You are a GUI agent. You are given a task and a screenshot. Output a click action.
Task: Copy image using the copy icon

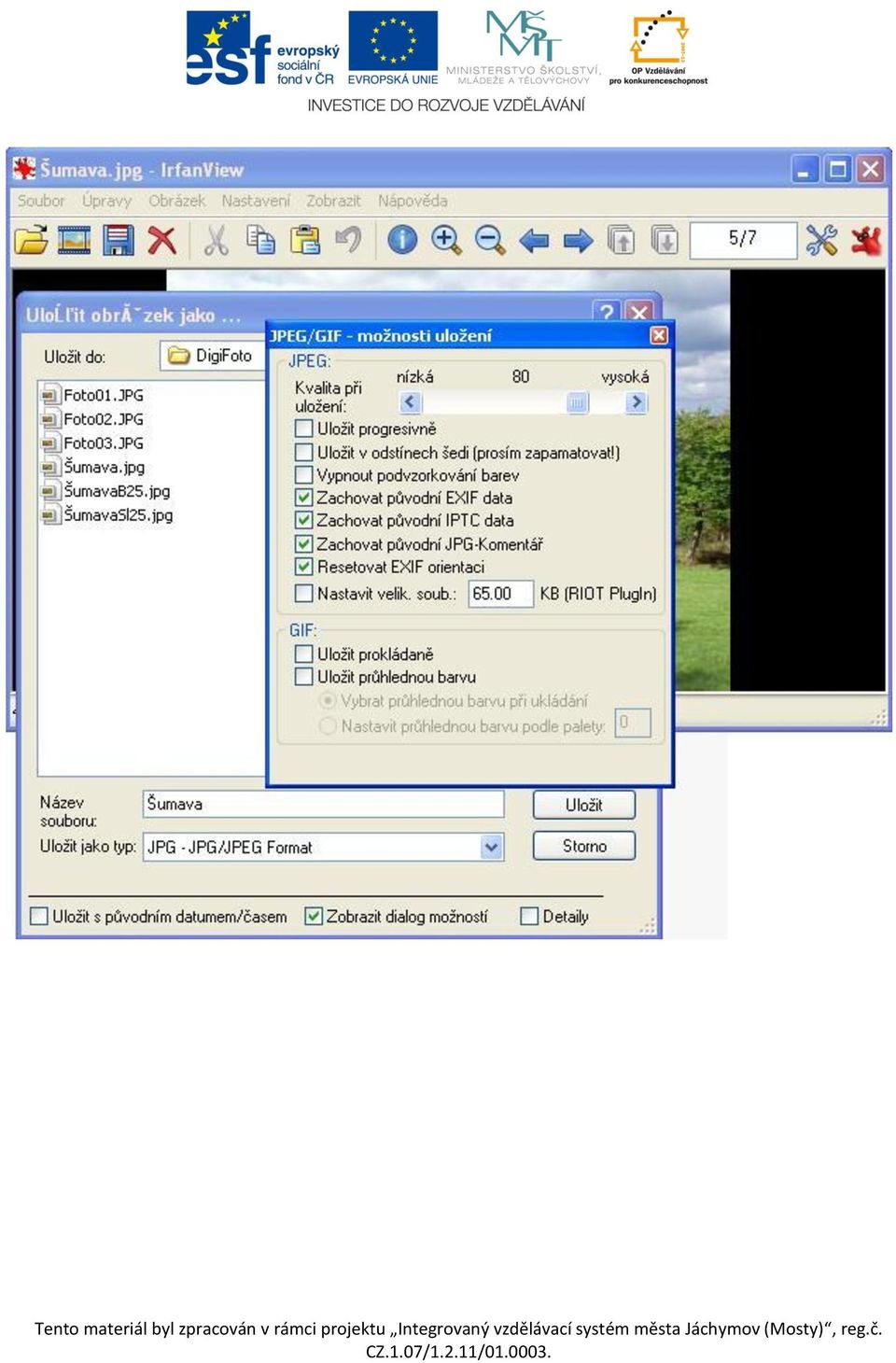260,240
